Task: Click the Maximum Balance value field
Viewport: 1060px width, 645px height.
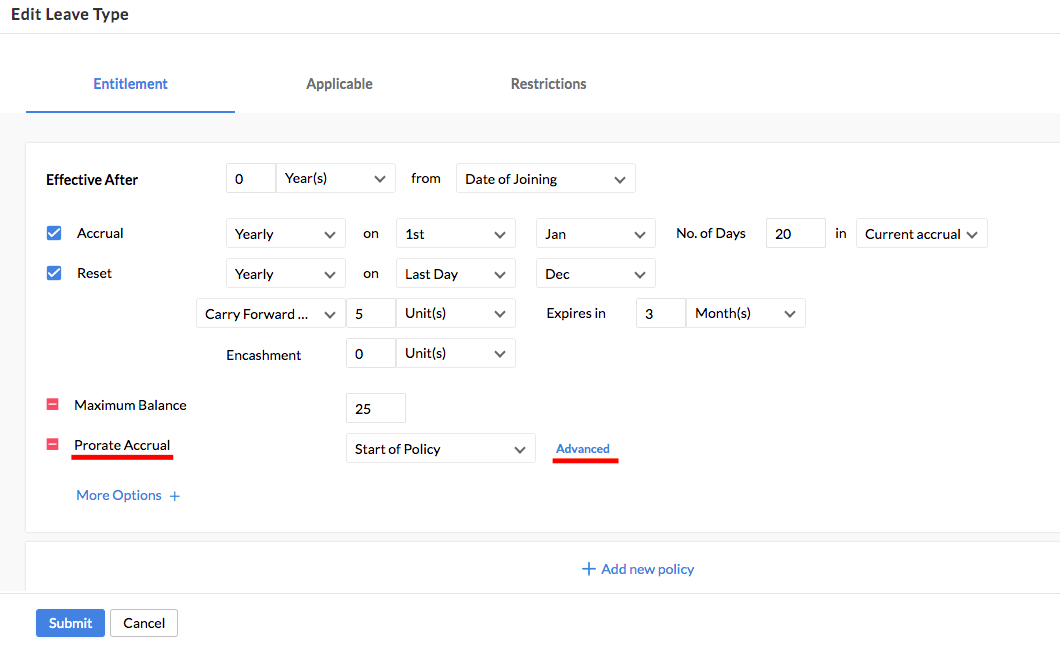Action: coord(375,409)
